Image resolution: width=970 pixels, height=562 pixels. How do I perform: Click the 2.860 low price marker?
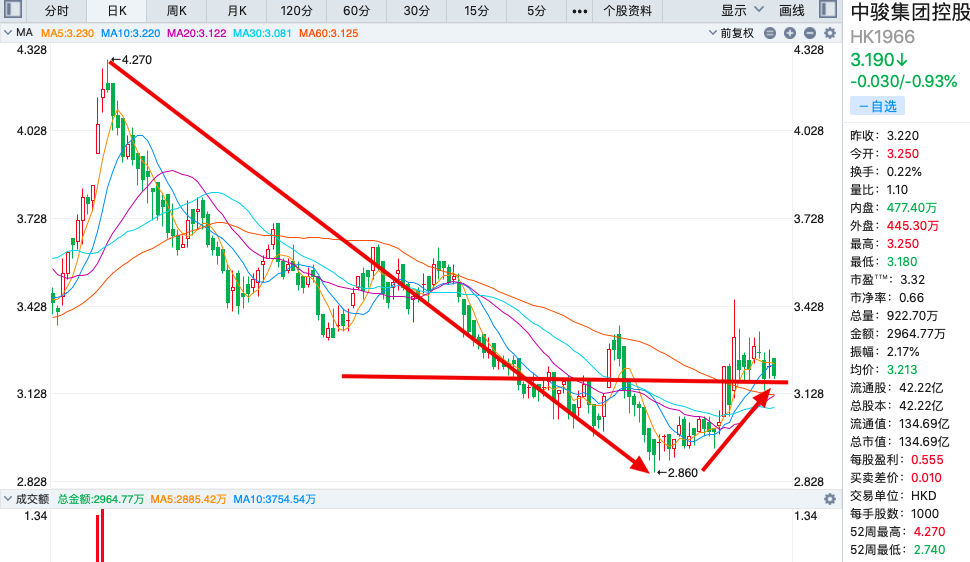tap(677, 473)
